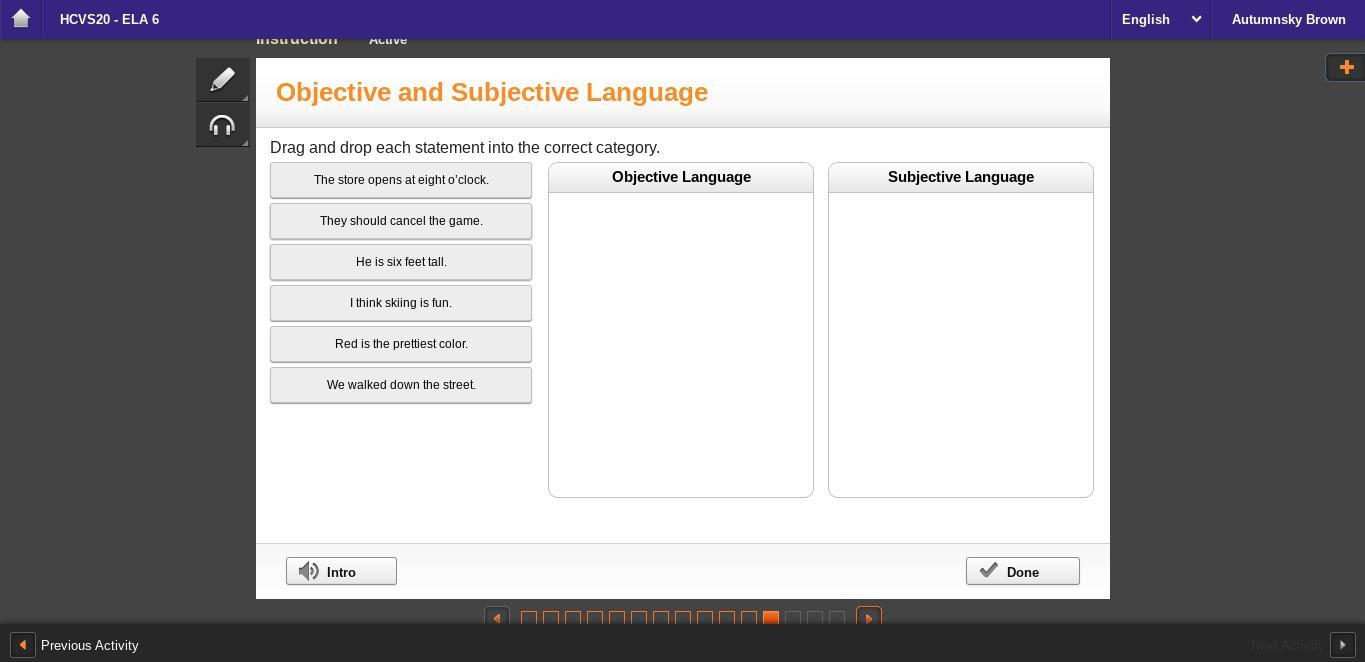This screenshot has height=662, width=1365.
Task: Click the orange plus icon
Action: 1346,67
